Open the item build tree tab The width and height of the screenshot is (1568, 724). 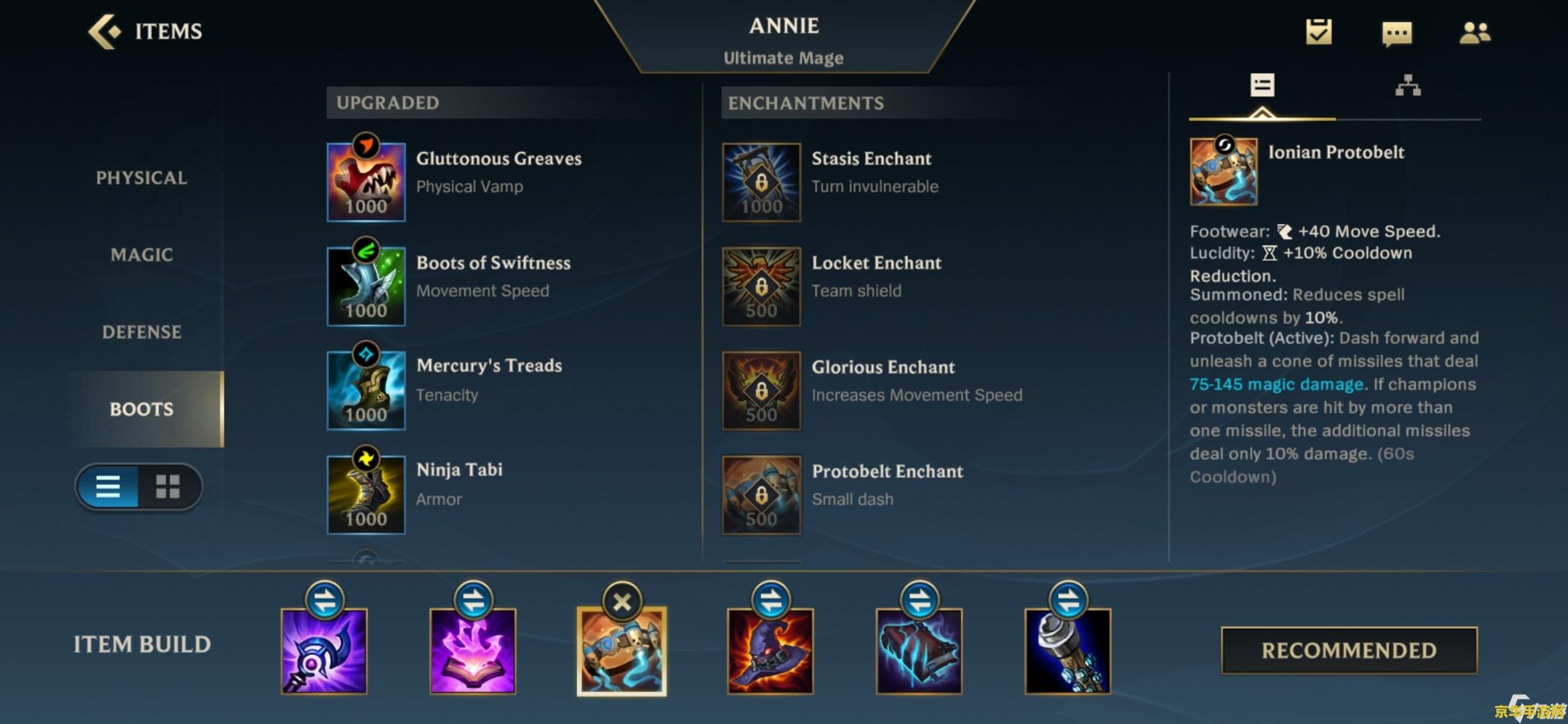1408,86
